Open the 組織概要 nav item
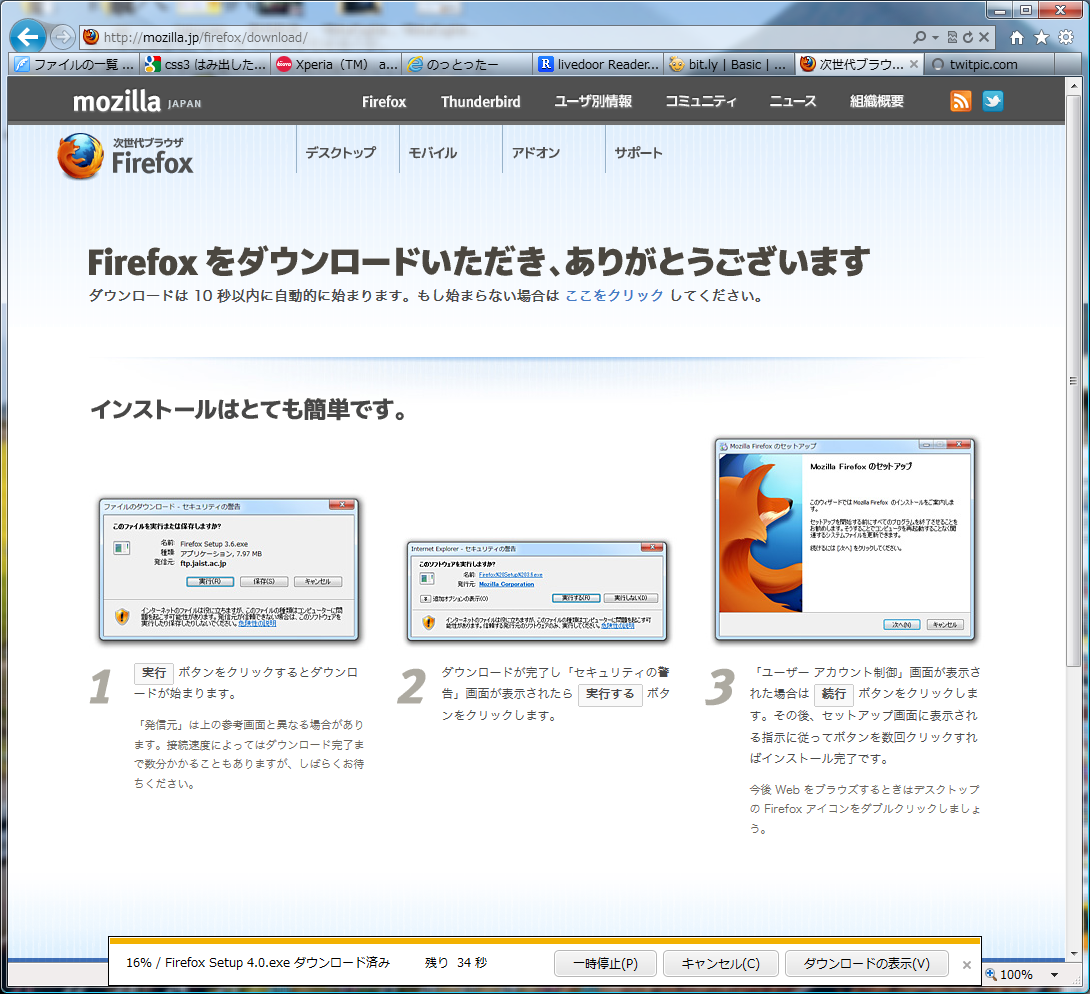 (x=877, y=101)
